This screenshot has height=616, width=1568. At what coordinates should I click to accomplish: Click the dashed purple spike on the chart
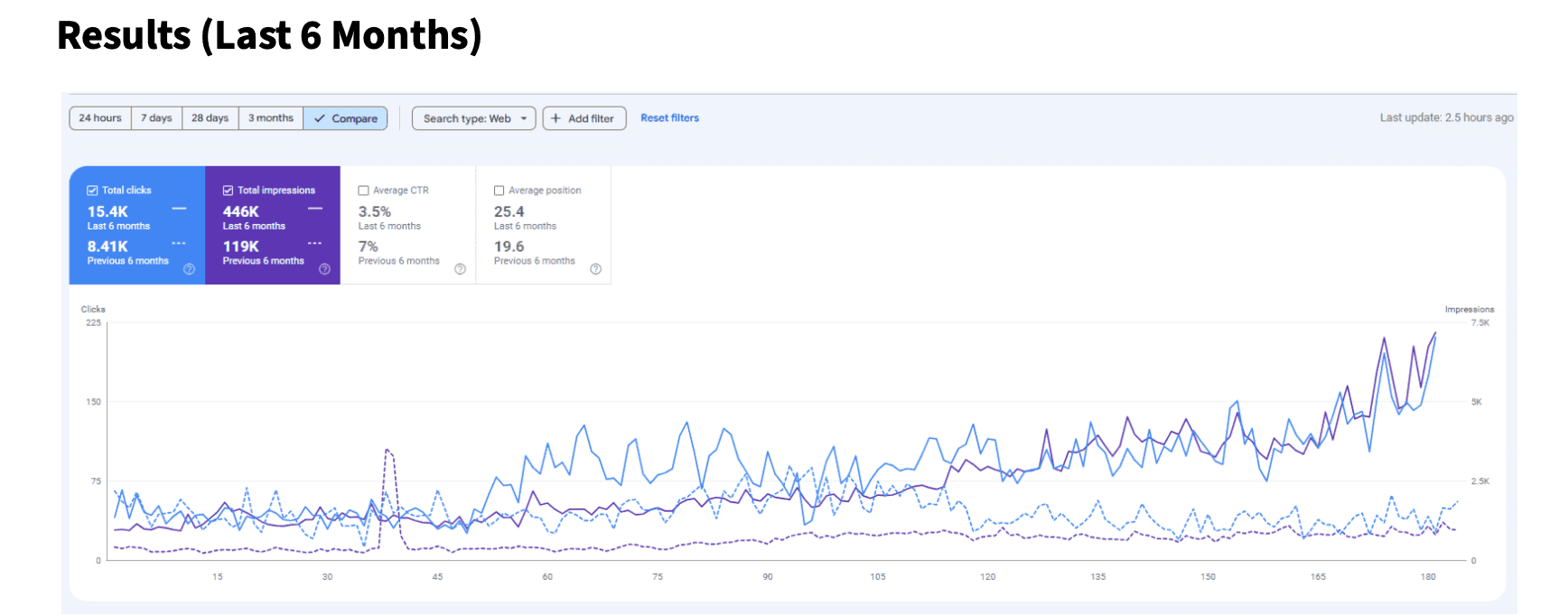coord(387,451)
